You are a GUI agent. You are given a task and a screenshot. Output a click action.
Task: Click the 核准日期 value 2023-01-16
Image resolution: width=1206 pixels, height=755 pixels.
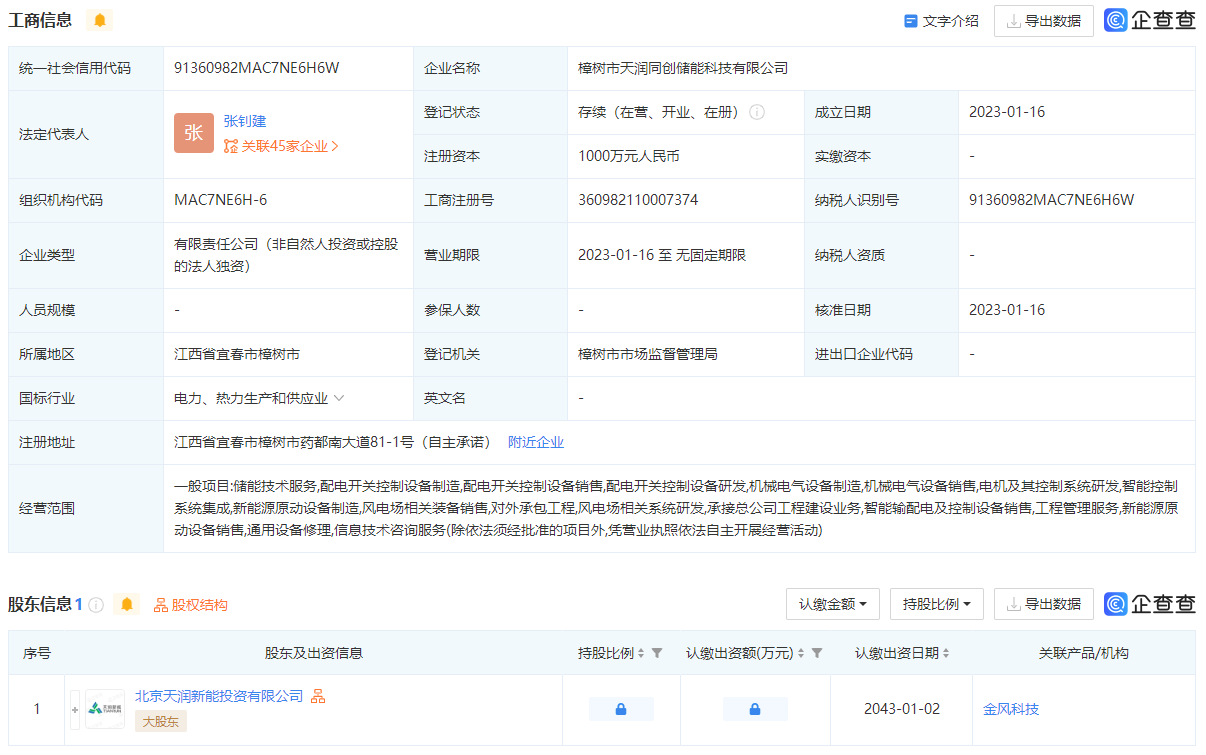click(x=1007, y=310)
